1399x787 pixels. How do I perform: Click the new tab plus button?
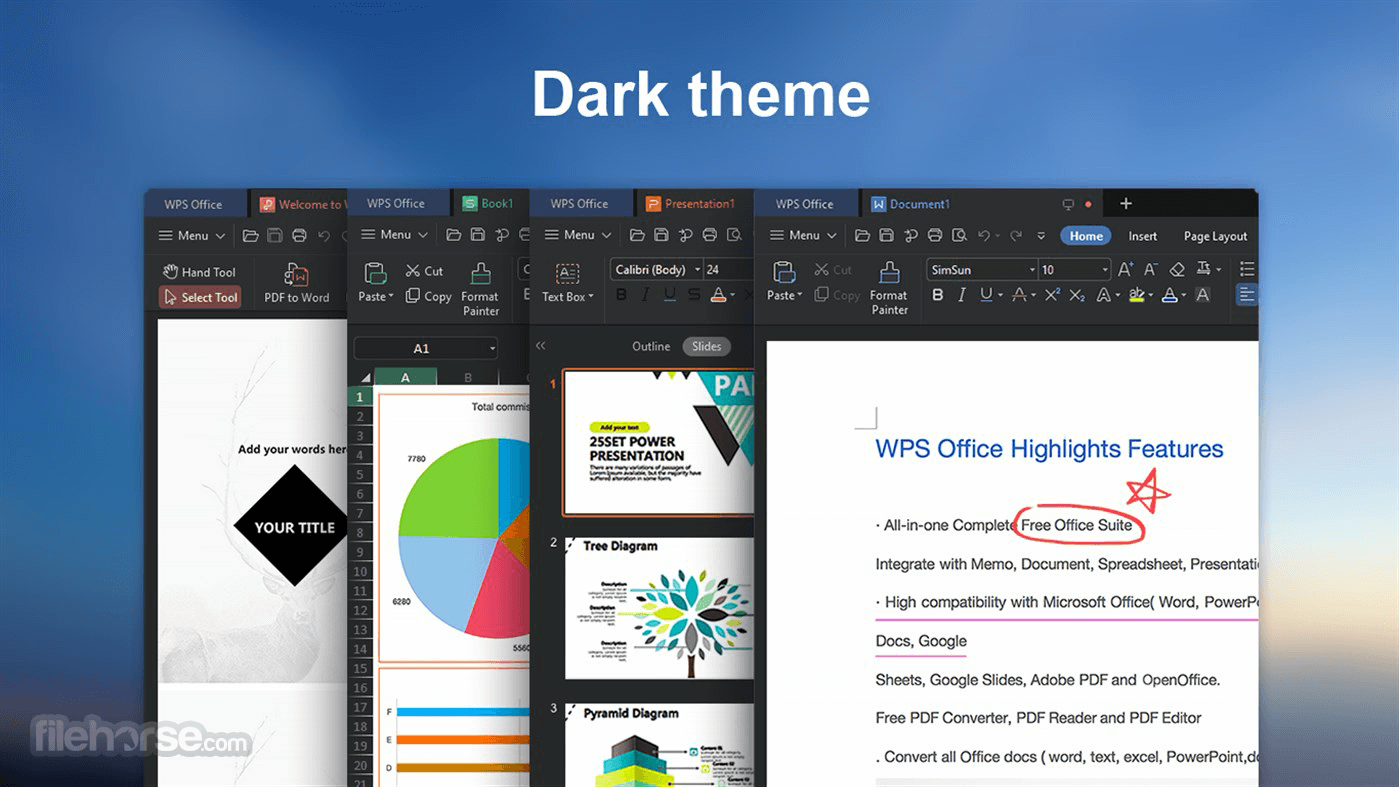pyautogui.click(x=1125, y=204)
